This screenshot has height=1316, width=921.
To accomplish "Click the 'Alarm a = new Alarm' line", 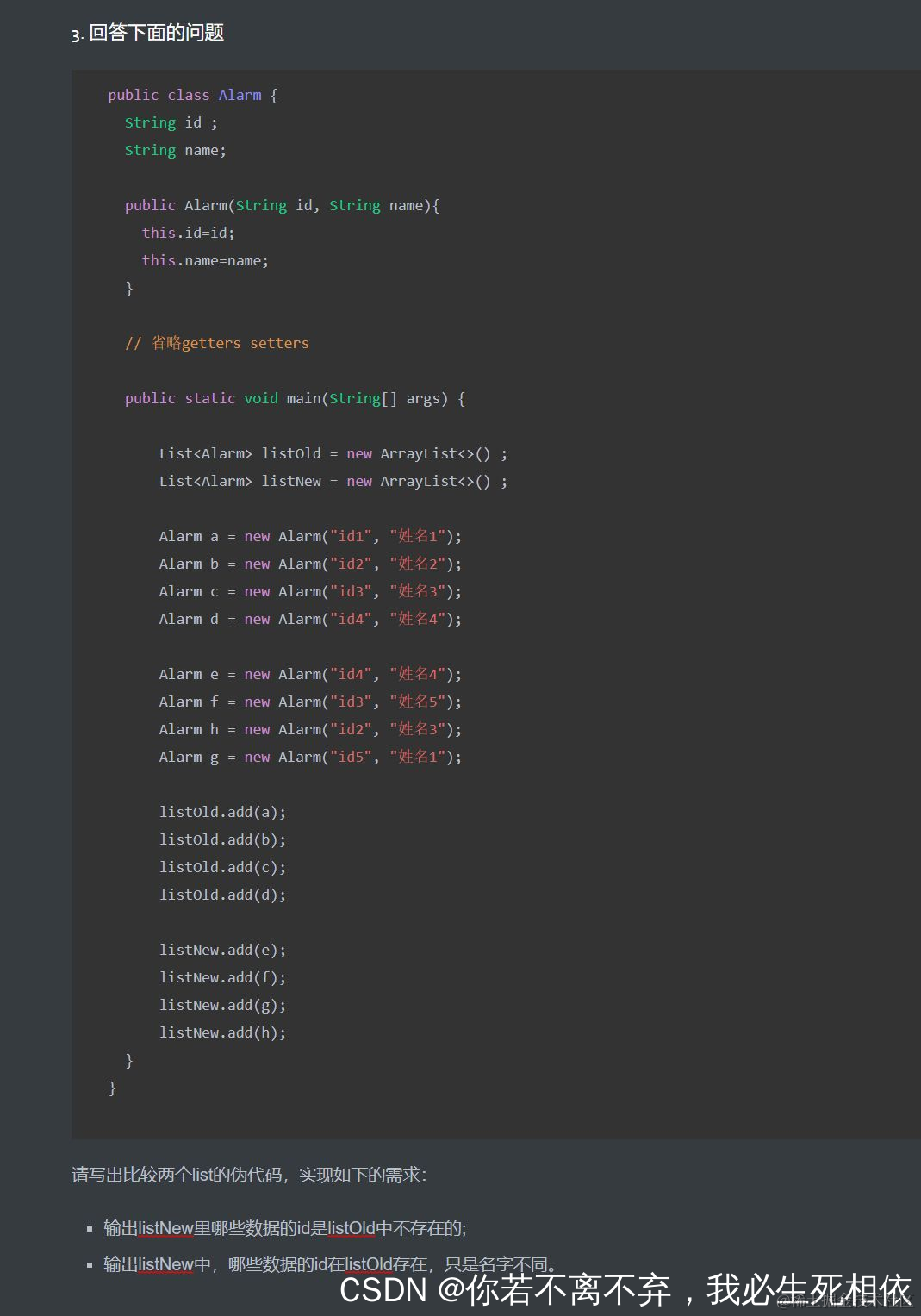I will pos(311,536).
